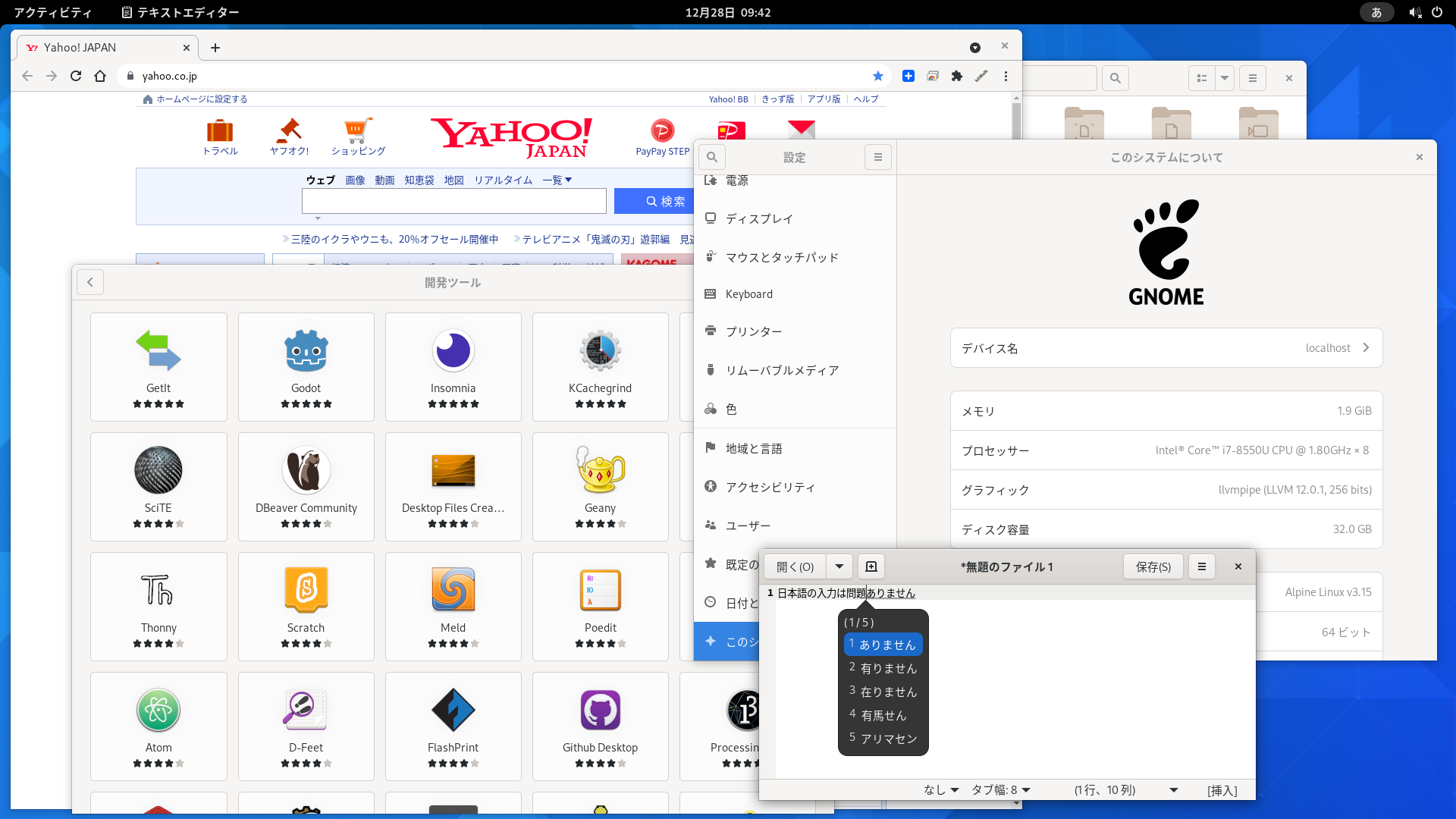
Task: Open the FlashPrint app tile
Action: 453,726
